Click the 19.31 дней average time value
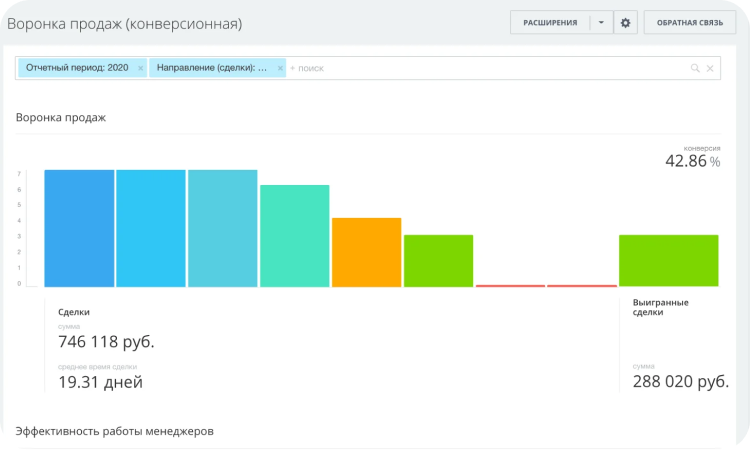 tap(100, 382)
